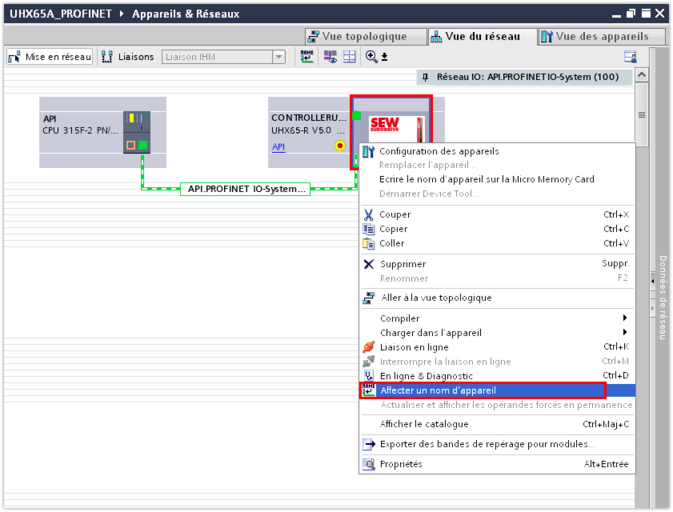Click the Mise en réseau toolbar button
The image size is (673, 512).
point(50,57)
